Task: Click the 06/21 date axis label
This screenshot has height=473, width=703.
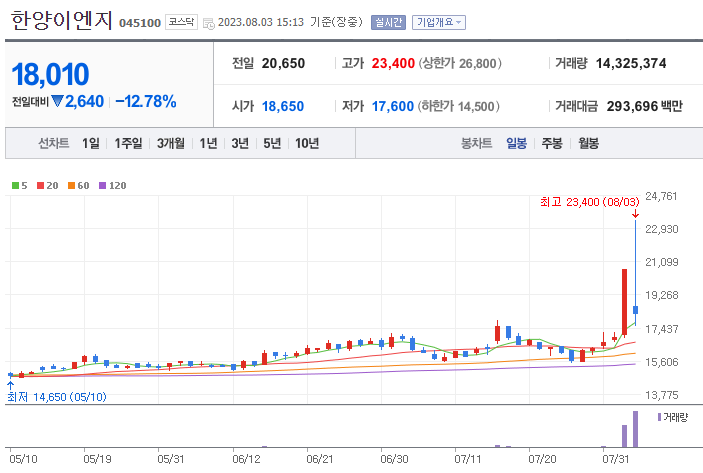Action: pyautogui.click(x=320, y=459)
